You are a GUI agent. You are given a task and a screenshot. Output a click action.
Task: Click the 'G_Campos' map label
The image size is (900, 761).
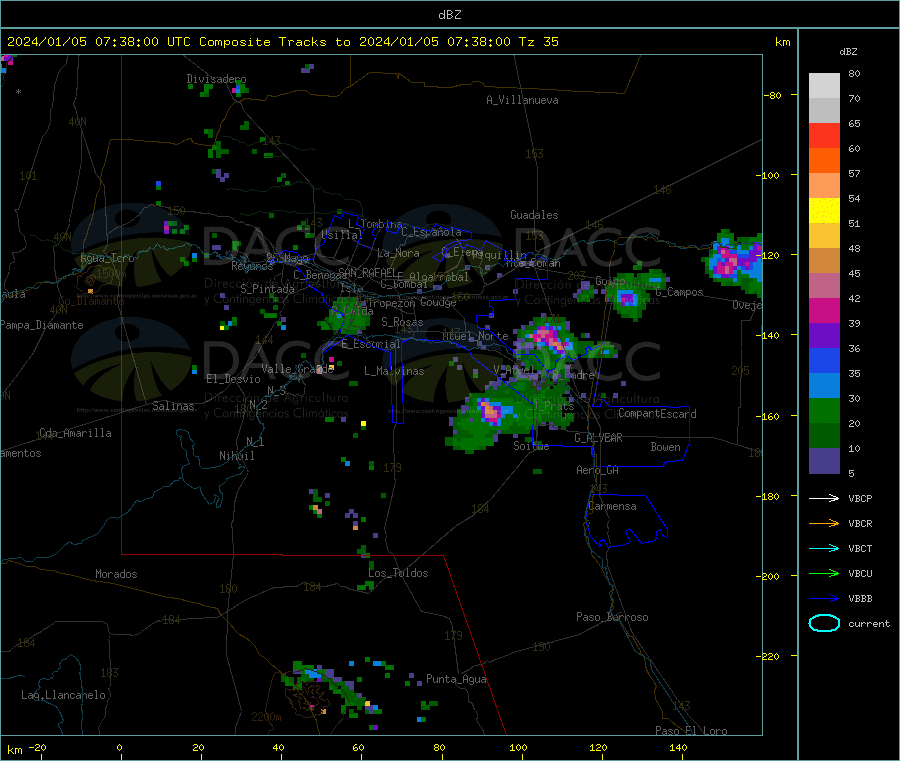(680, 292)
